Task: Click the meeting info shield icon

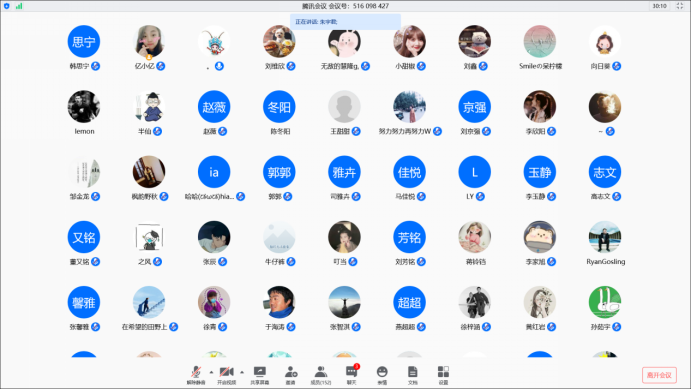Action: coord(7,6)
